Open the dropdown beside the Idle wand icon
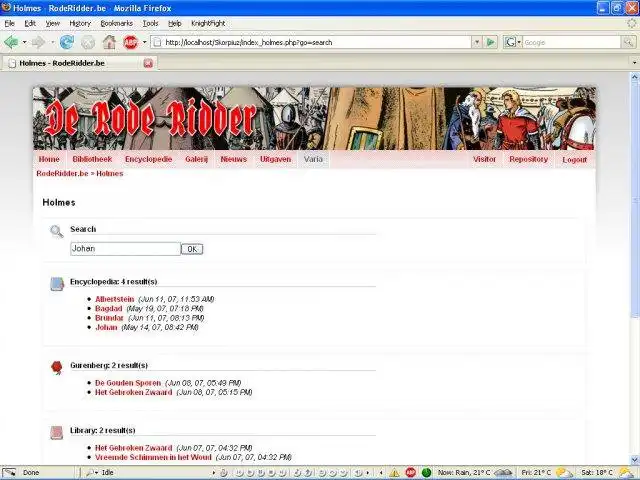This screenshot has width=640, height=480. point(96,473)
